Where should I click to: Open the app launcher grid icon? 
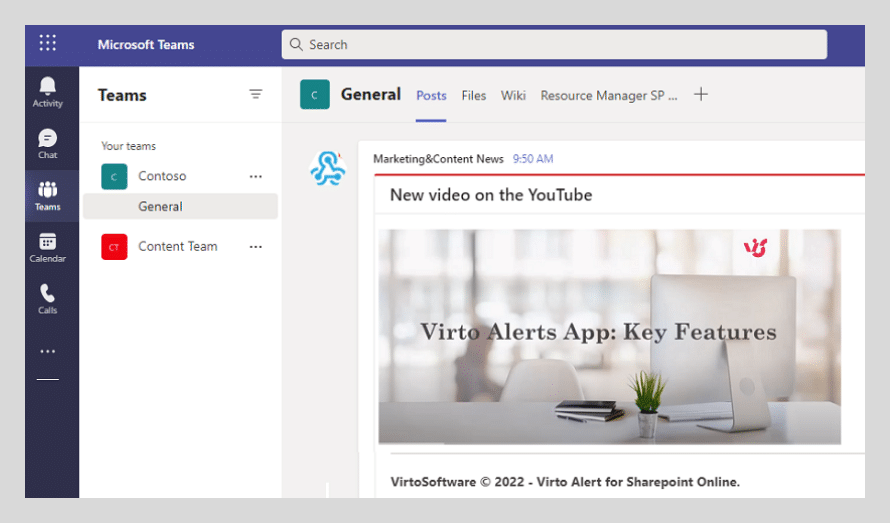[x=48, y=43]
